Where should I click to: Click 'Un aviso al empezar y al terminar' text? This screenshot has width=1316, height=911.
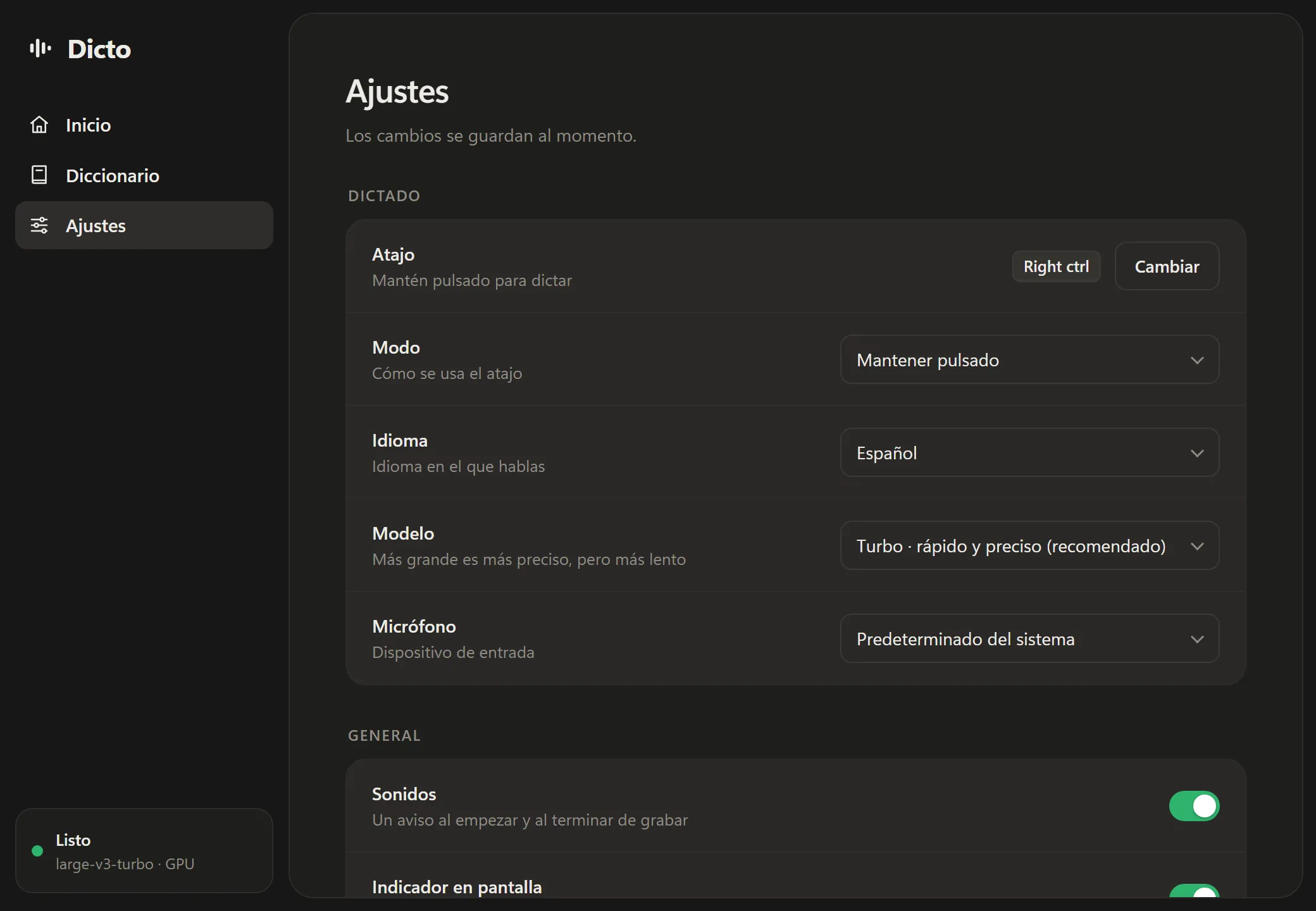point(530,820)
